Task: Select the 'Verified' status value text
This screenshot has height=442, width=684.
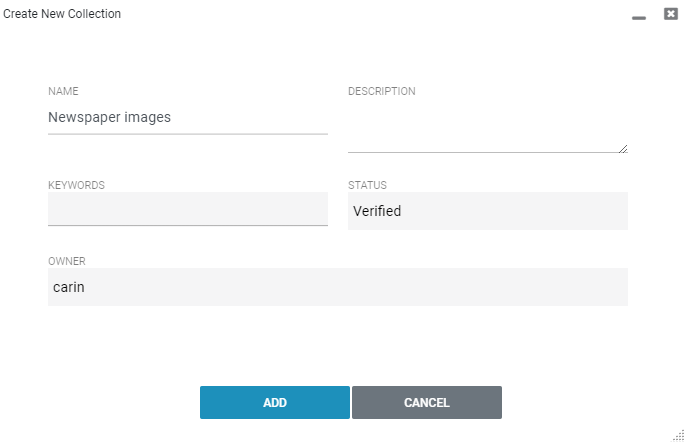Action: 377,211
